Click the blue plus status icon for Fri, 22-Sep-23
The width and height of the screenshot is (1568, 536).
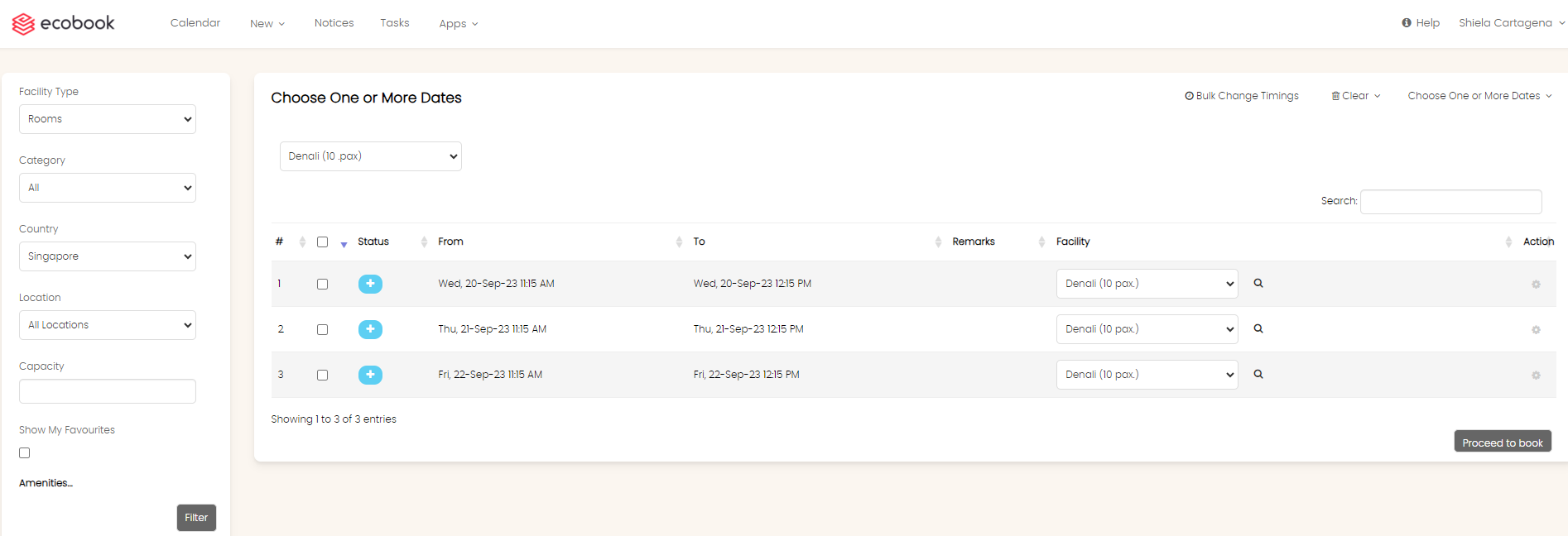click(x=370, y=375)
